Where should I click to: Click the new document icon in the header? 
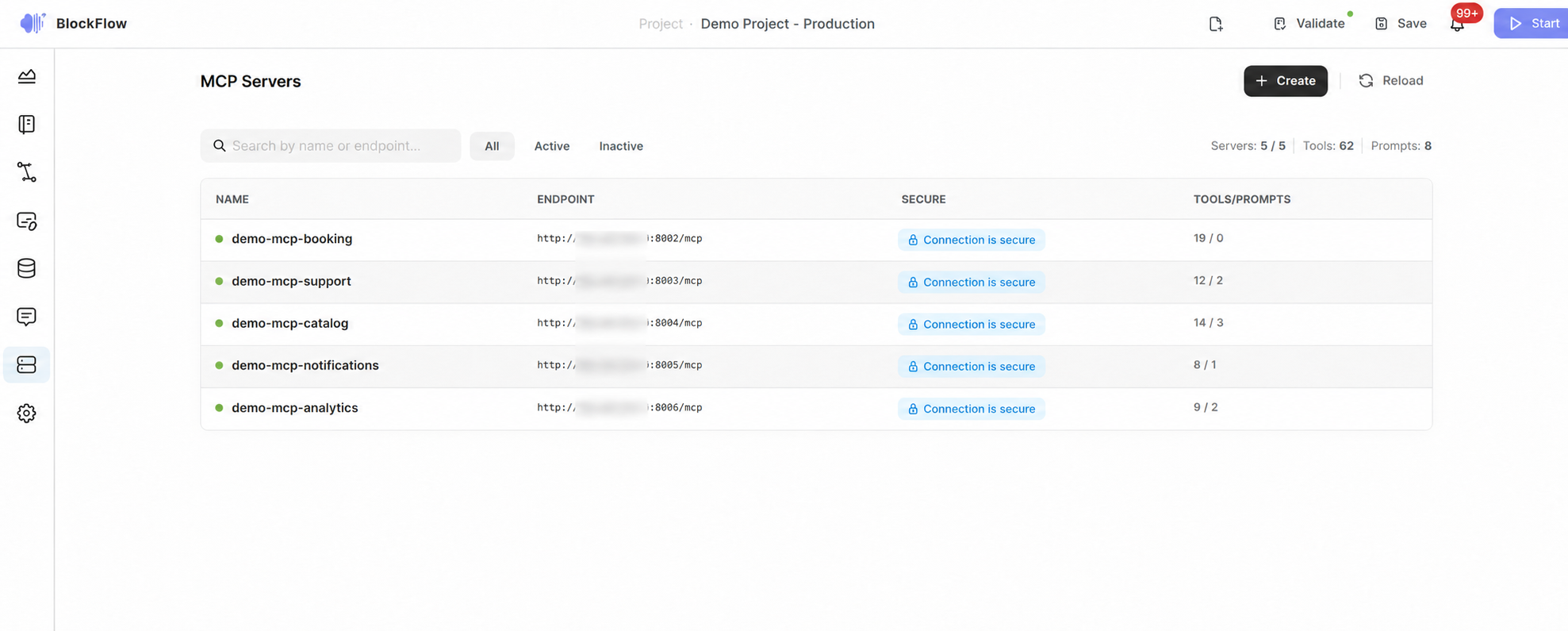click(1216, 24)
